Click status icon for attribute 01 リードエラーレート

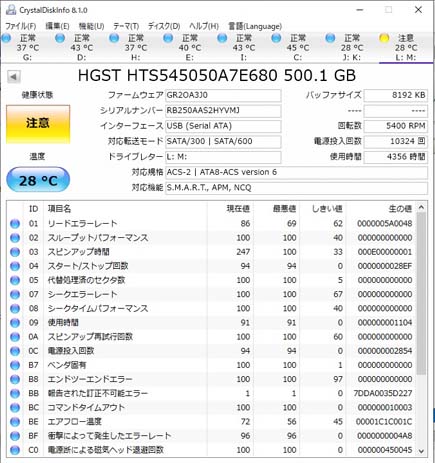pos(15,224)
